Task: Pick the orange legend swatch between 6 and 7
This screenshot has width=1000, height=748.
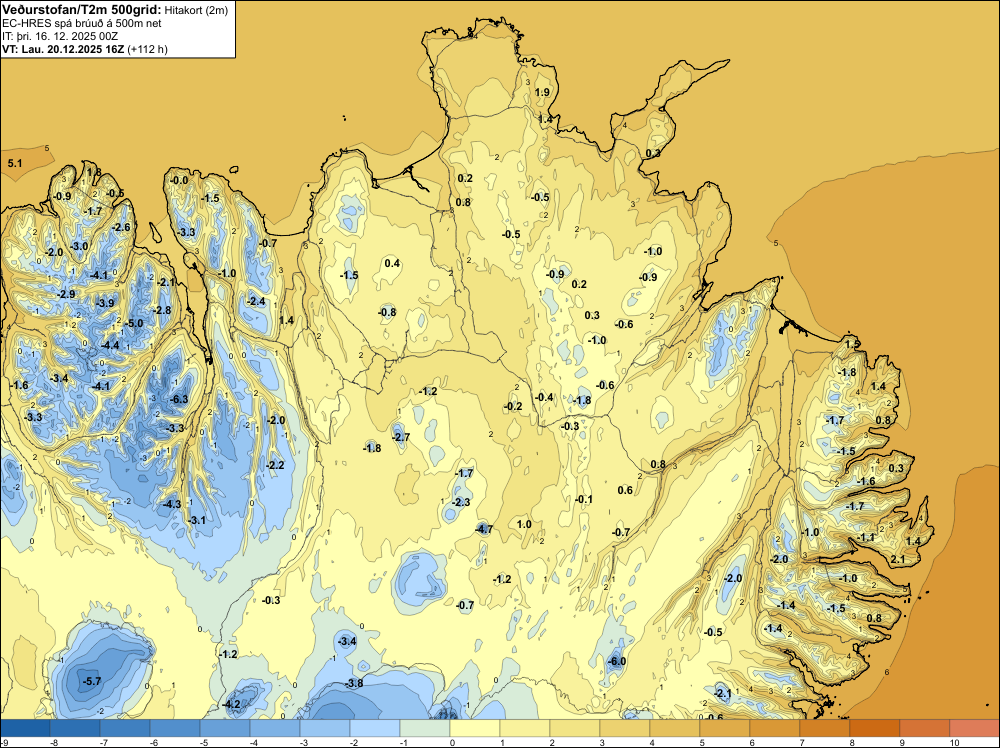Action: 775,728
